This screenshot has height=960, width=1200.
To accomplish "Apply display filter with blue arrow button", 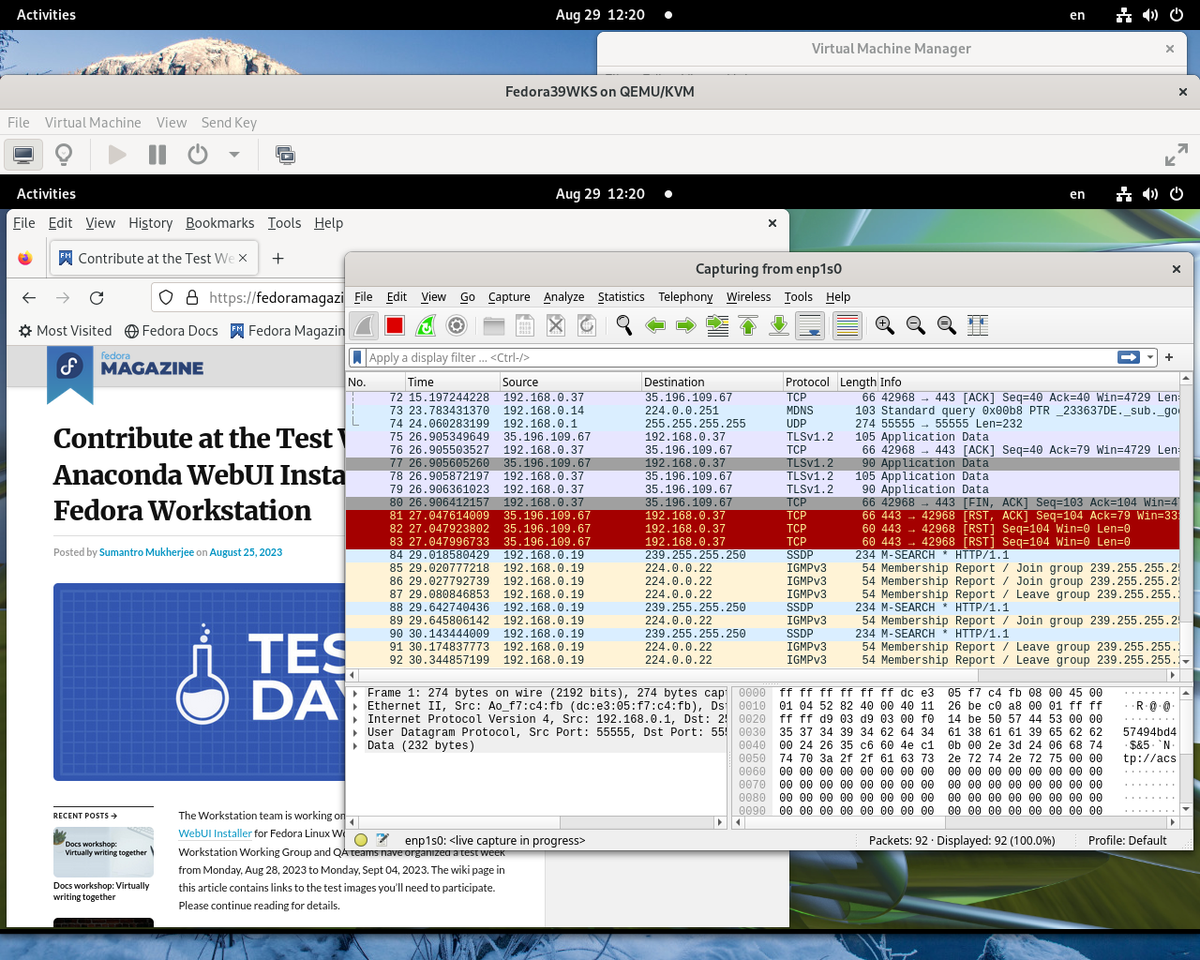I will point(1129,357).
